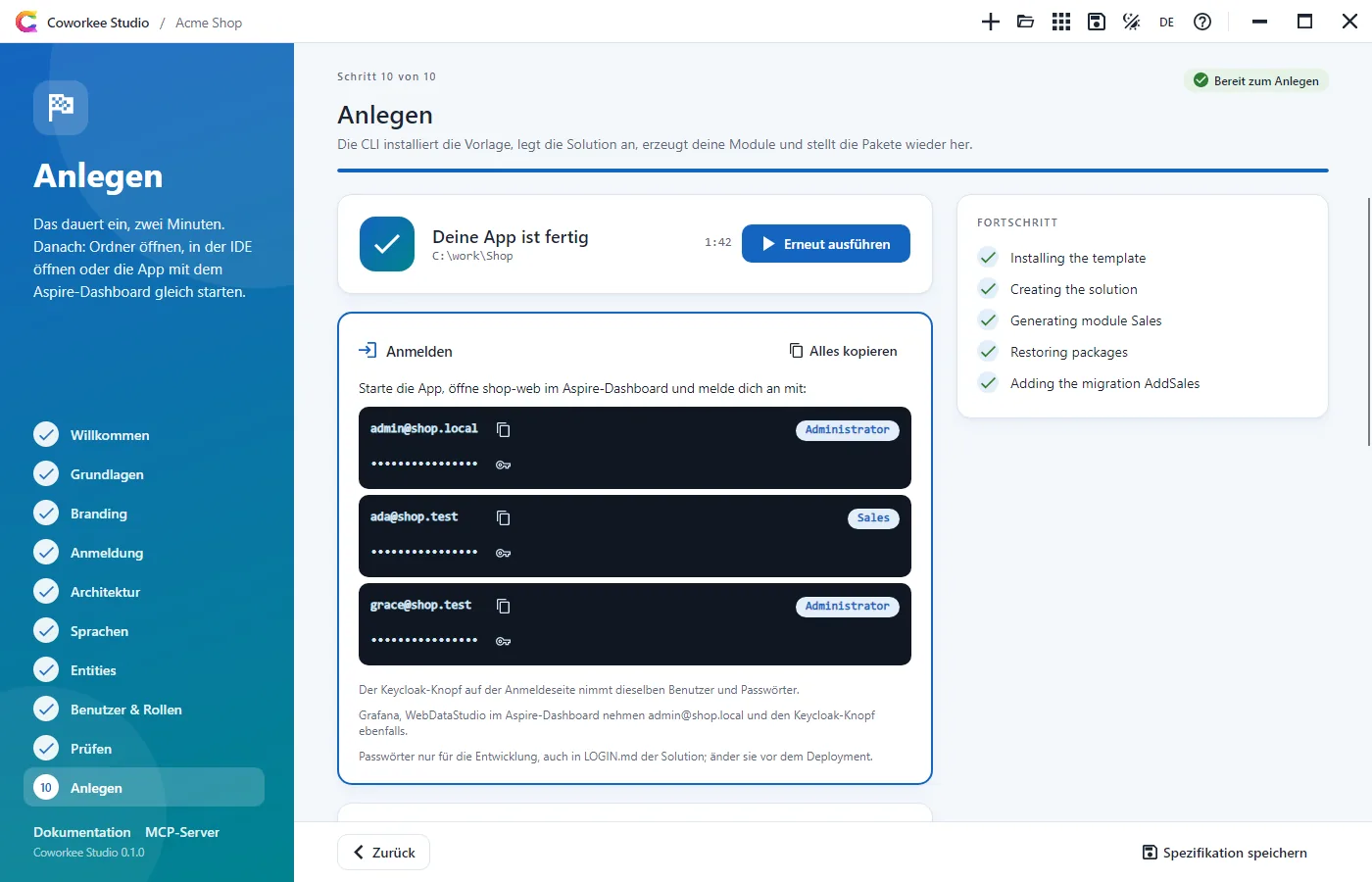Click checkmark beside Restoring packages
This screenshot has width=1372, height=882.
coord(988,352)
